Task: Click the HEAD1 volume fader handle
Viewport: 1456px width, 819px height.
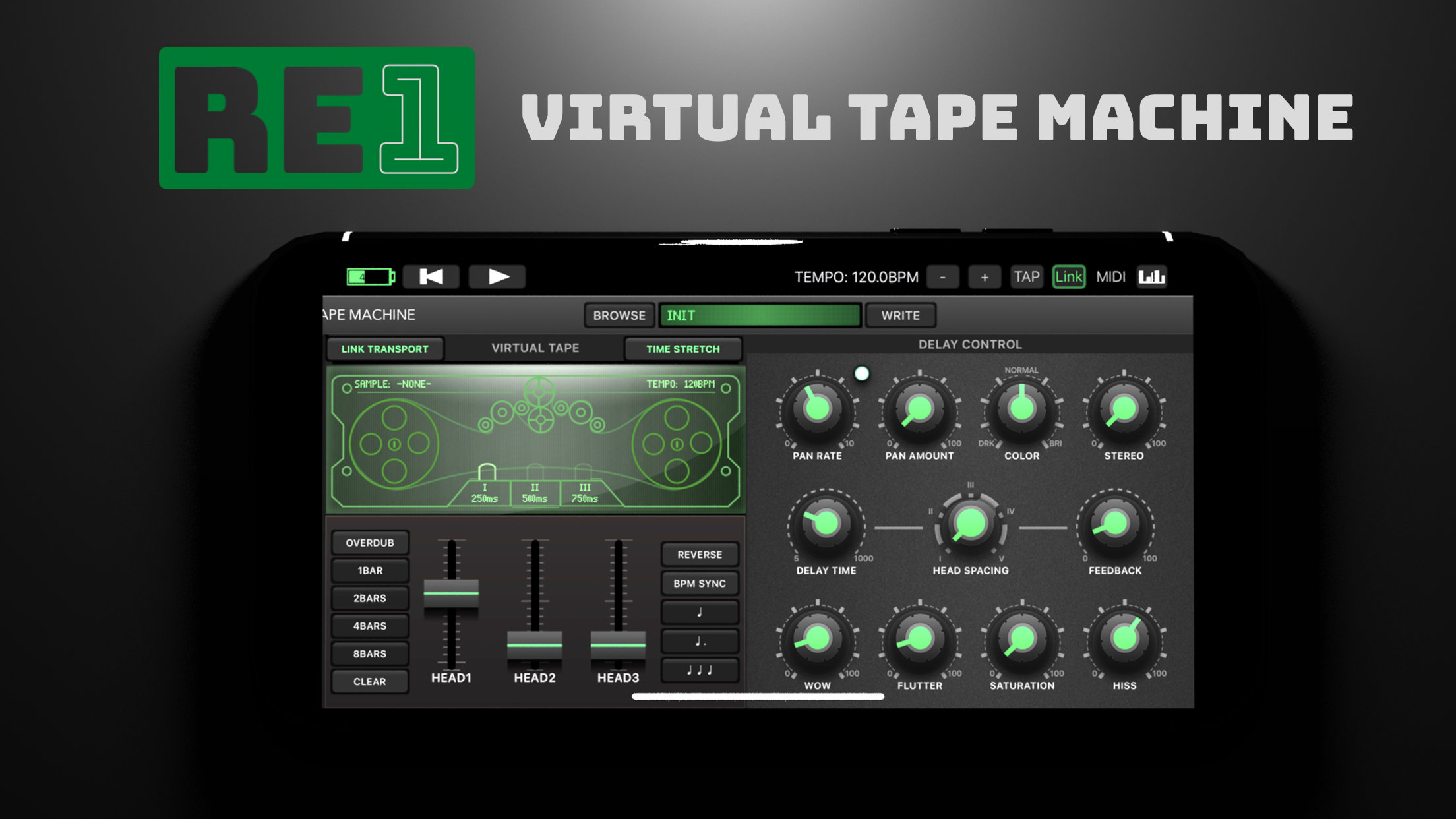Action: pos(451,593)
